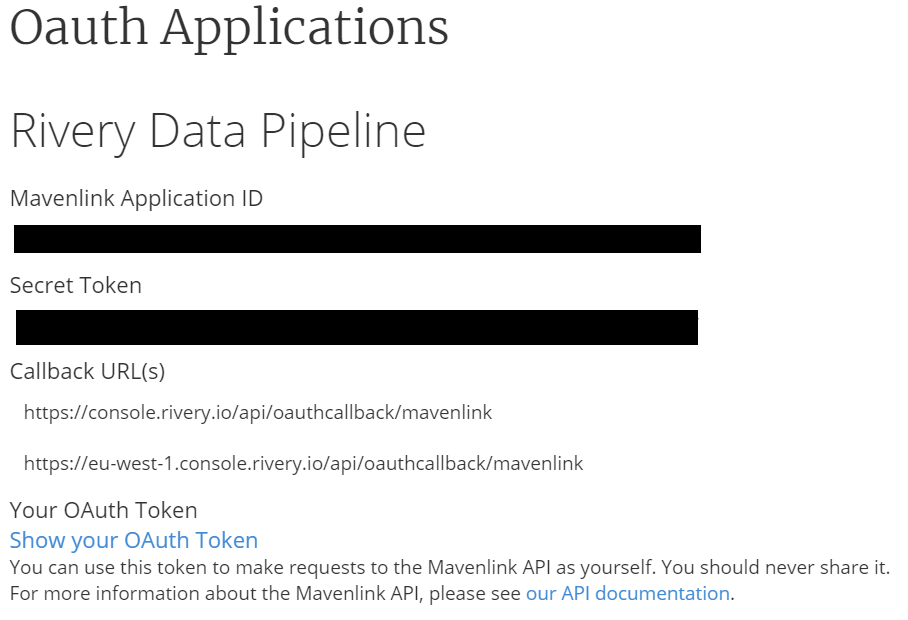Click the console.rivery.io callback URL
This screenshot has width=908, height=620.
(x=258, y=412)
